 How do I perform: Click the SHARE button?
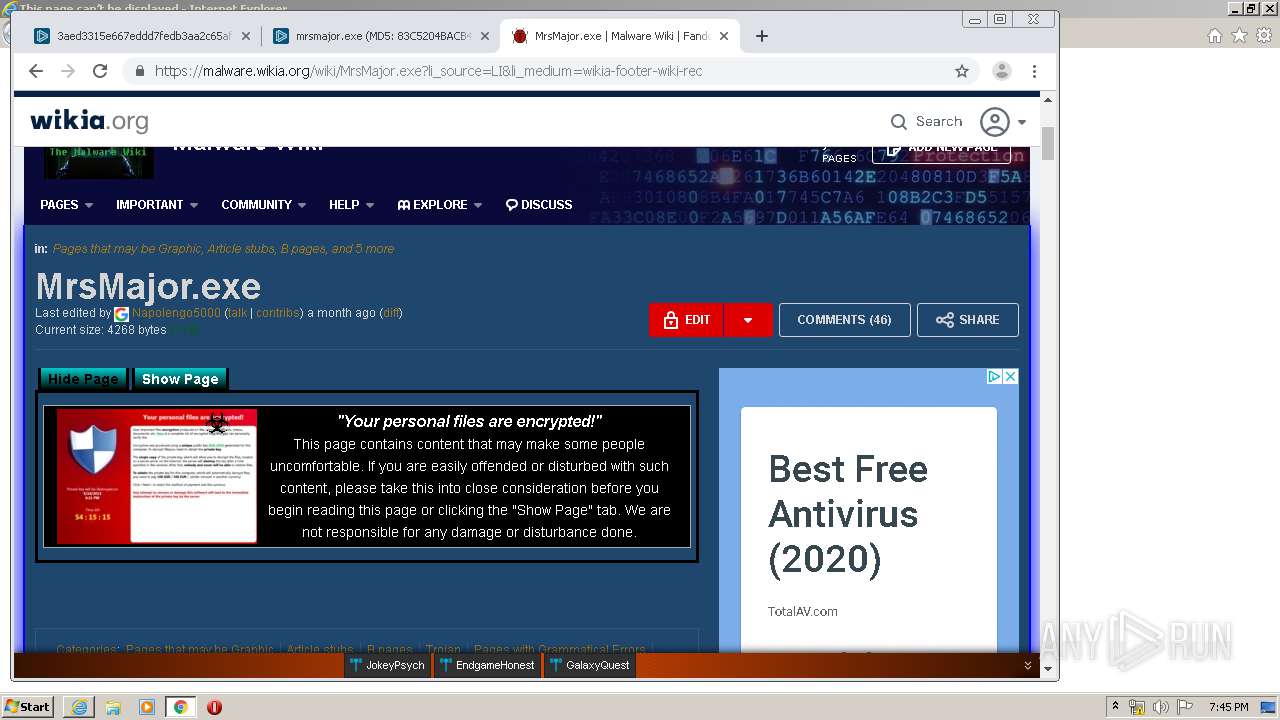point(967,320)
